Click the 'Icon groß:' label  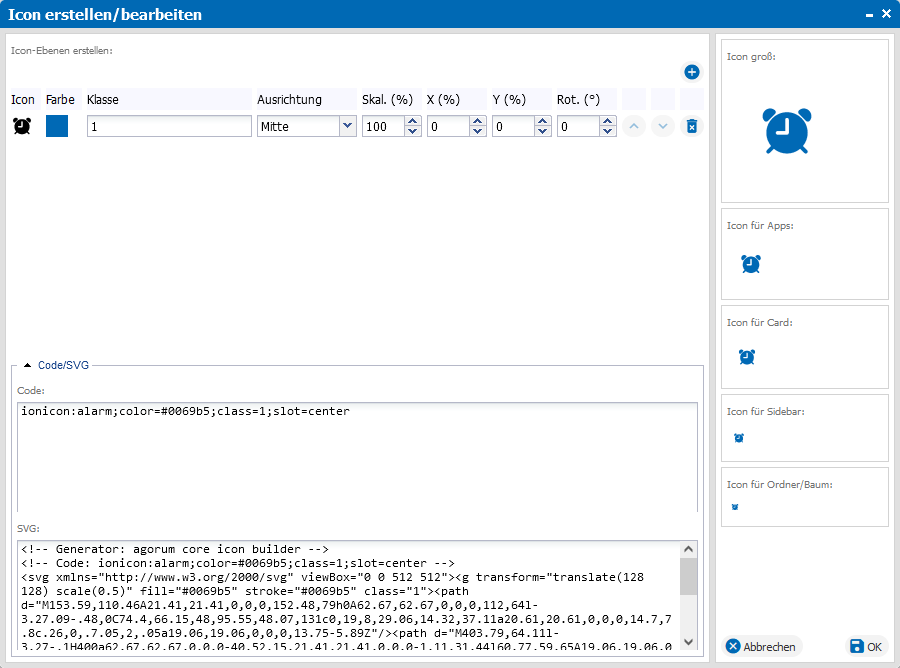751,56
